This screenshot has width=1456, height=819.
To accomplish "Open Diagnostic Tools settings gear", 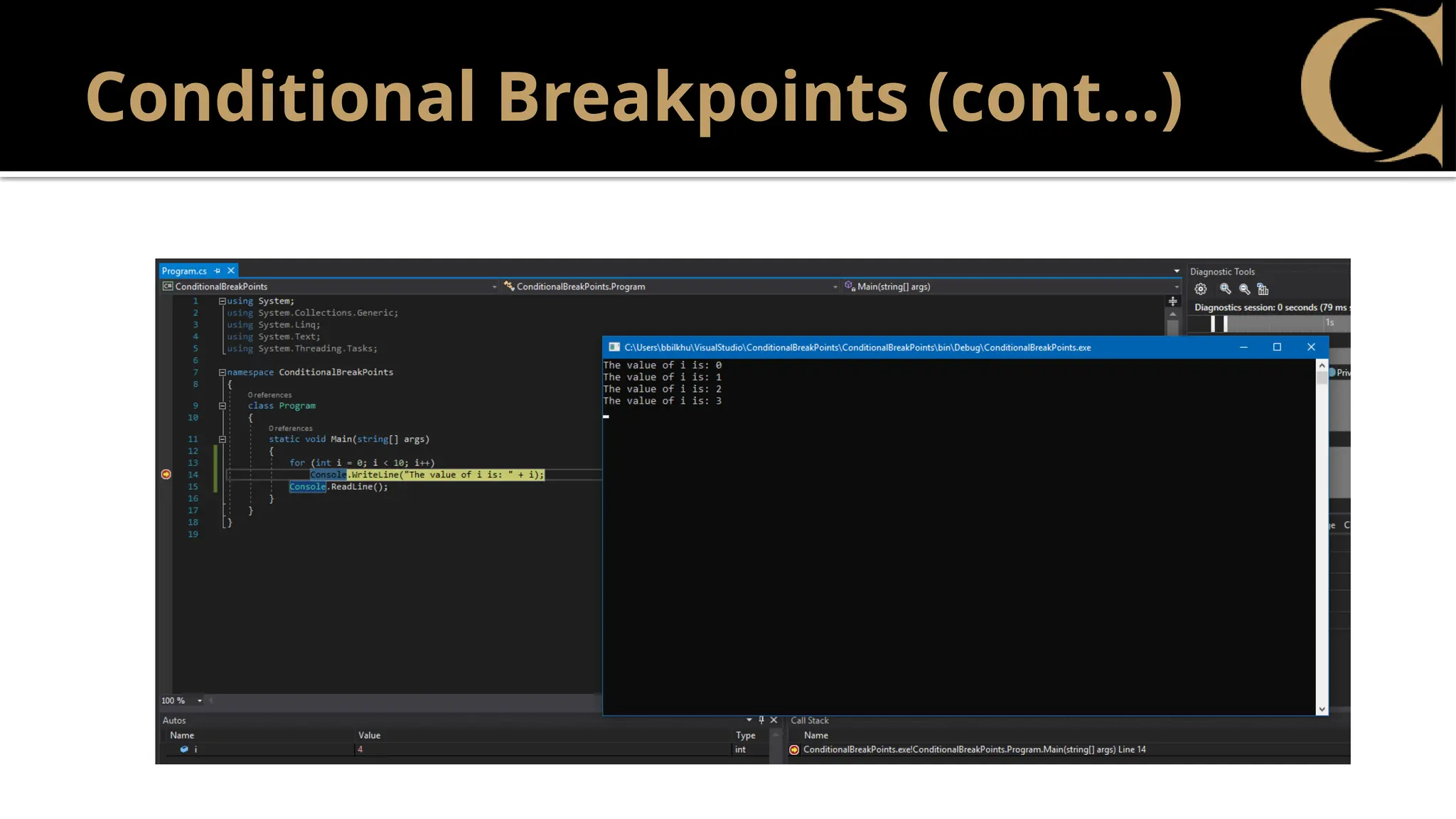I will pyautogui.click(x=1201, y=289).
